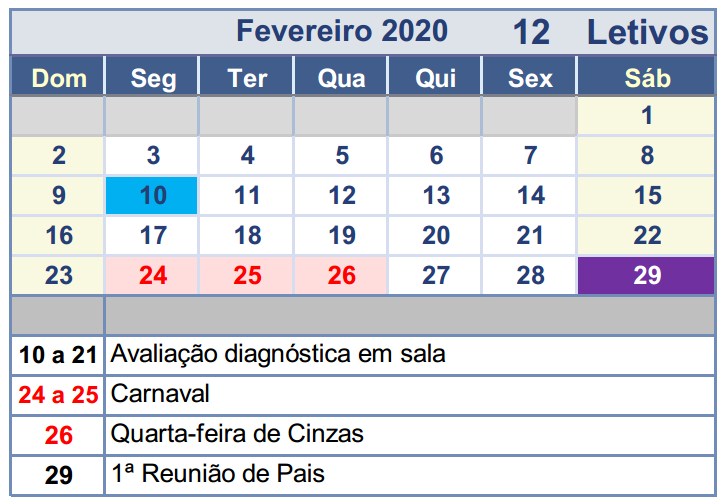Viewport: 726px width, 504px height.
Task: Click the Sáb column header
Action: tap(647, 77)
